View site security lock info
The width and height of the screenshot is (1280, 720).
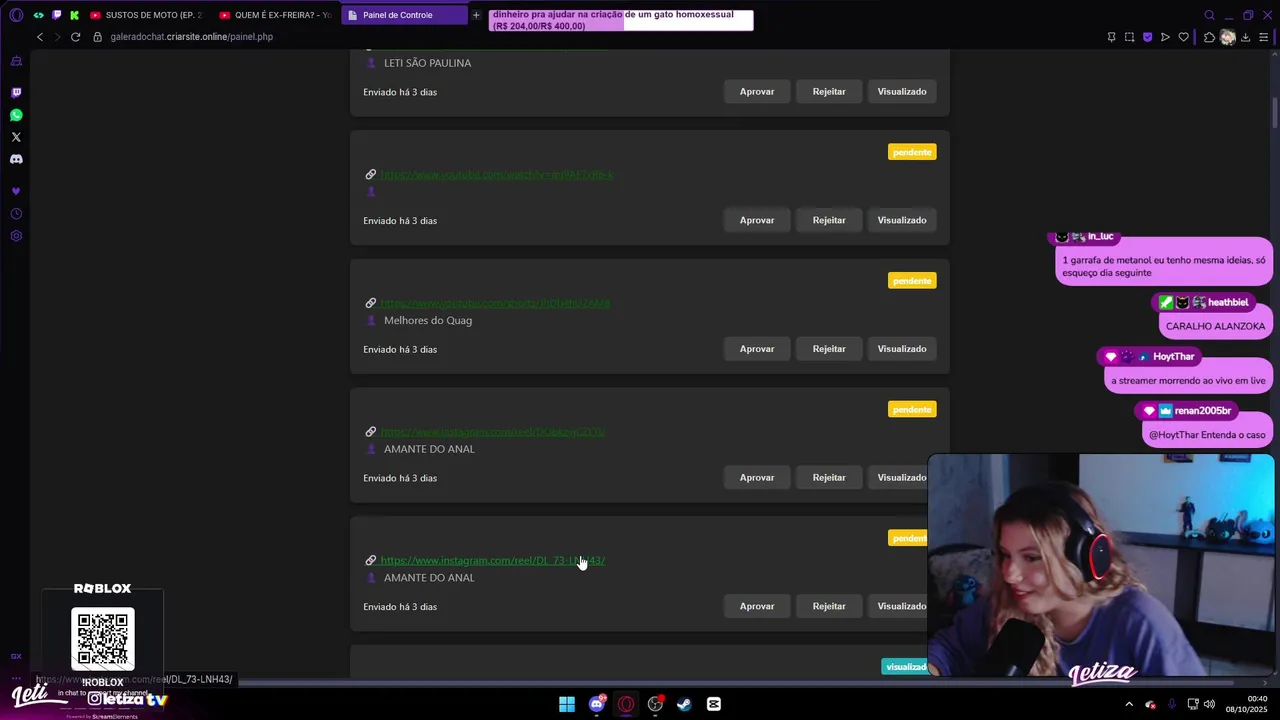98,37
